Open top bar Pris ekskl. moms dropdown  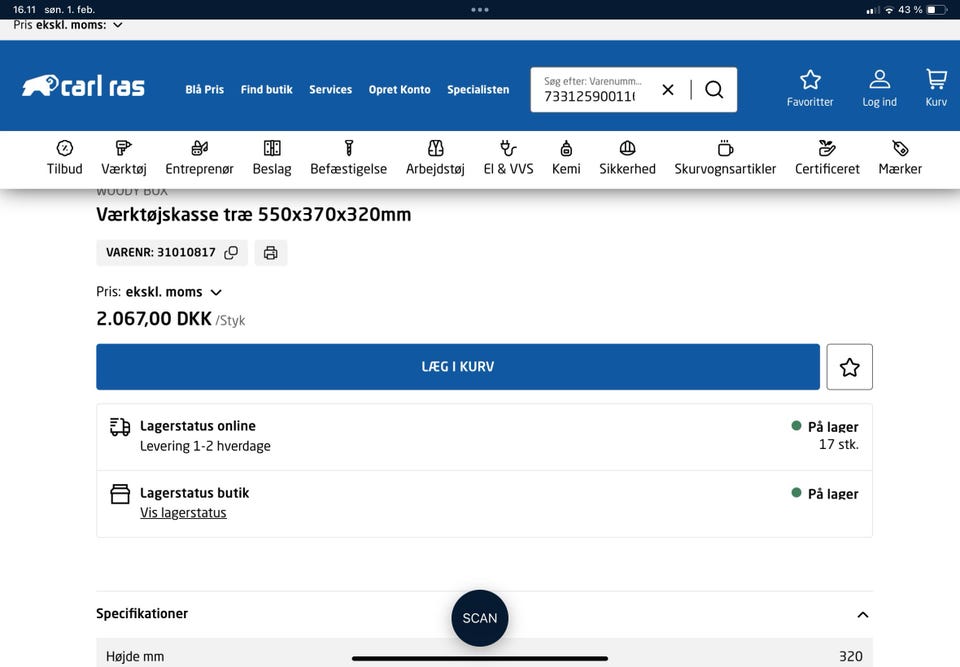[118, 25]
